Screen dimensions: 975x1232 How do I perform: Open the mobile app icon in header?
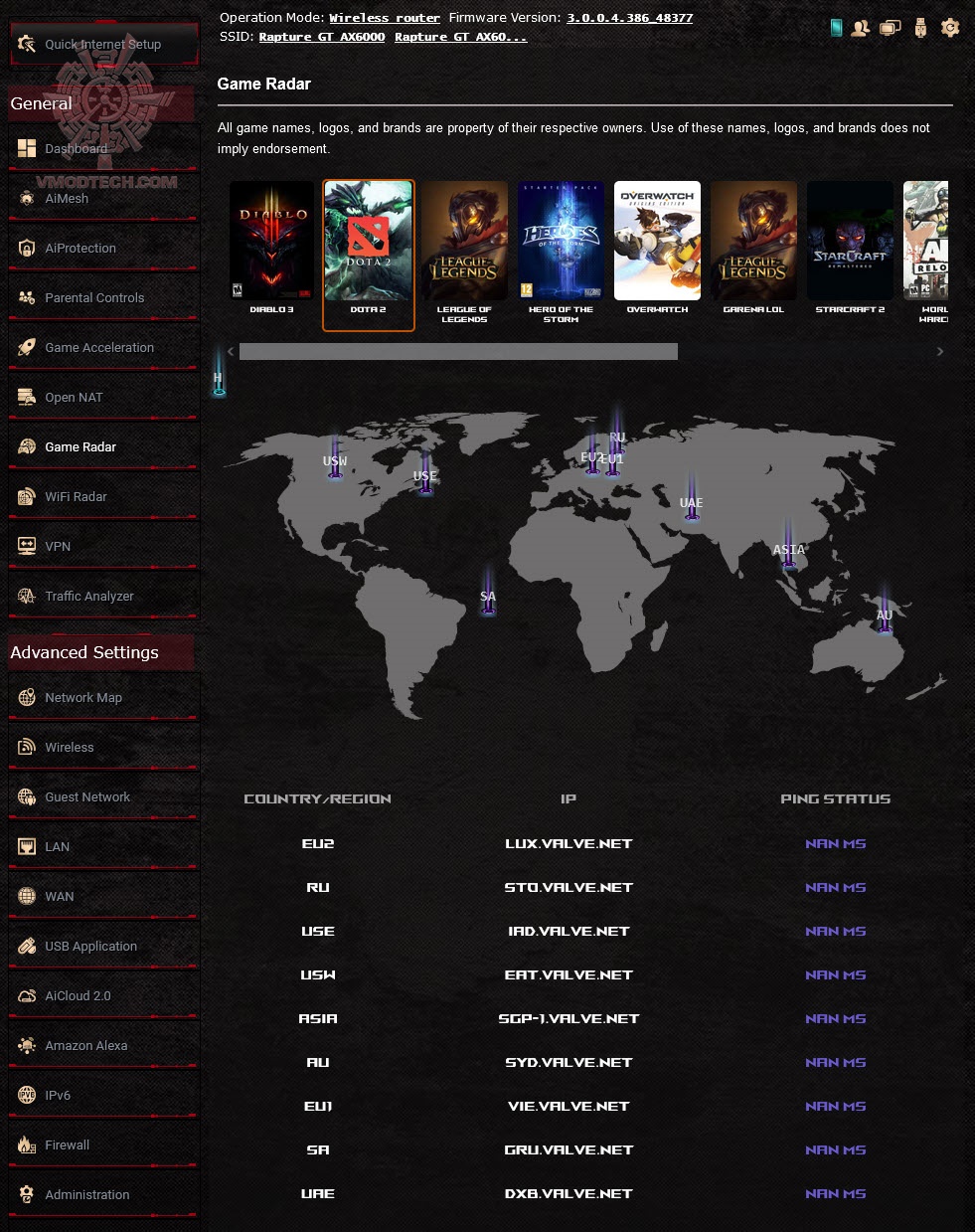coord(837,28)
